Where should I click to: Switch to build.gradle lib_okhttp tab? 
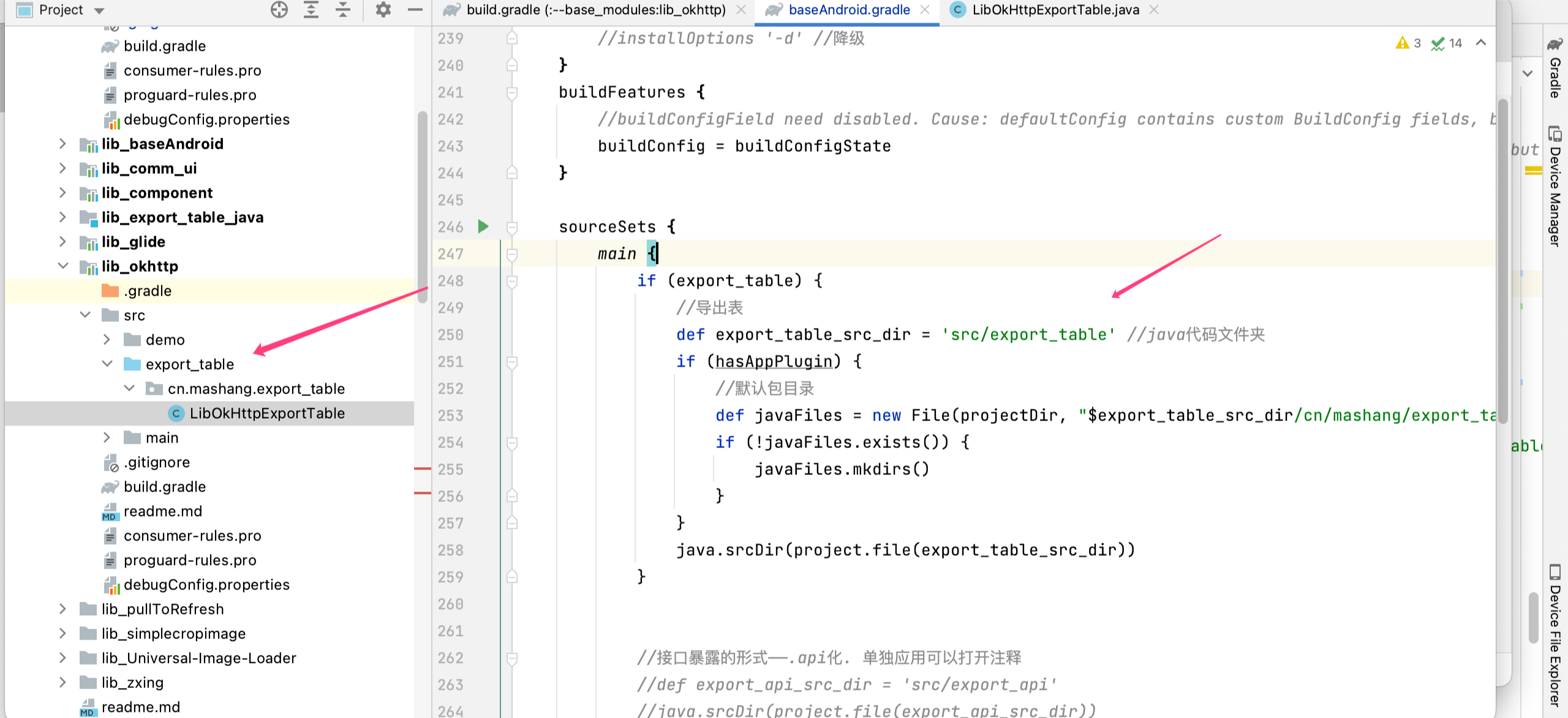tap(595, 10)
